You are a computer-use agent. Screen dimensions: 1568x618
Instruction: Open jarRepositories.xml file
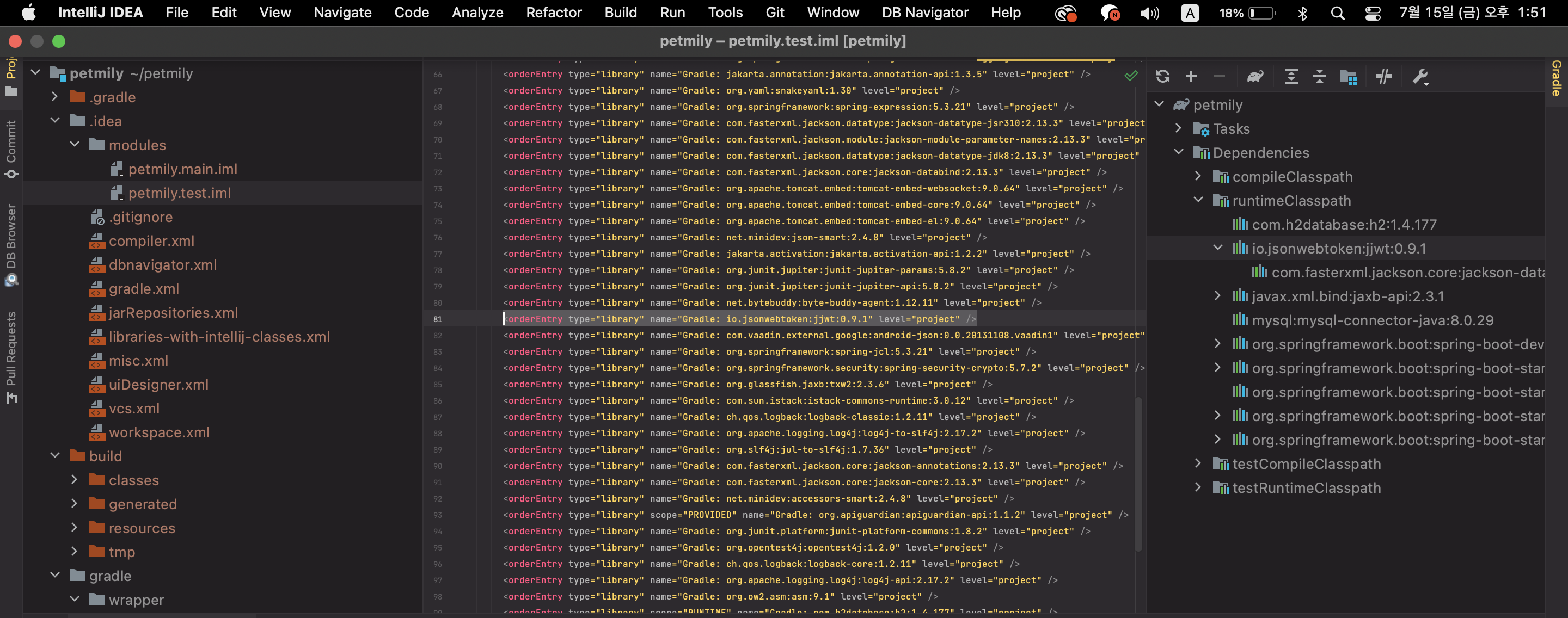173,313
